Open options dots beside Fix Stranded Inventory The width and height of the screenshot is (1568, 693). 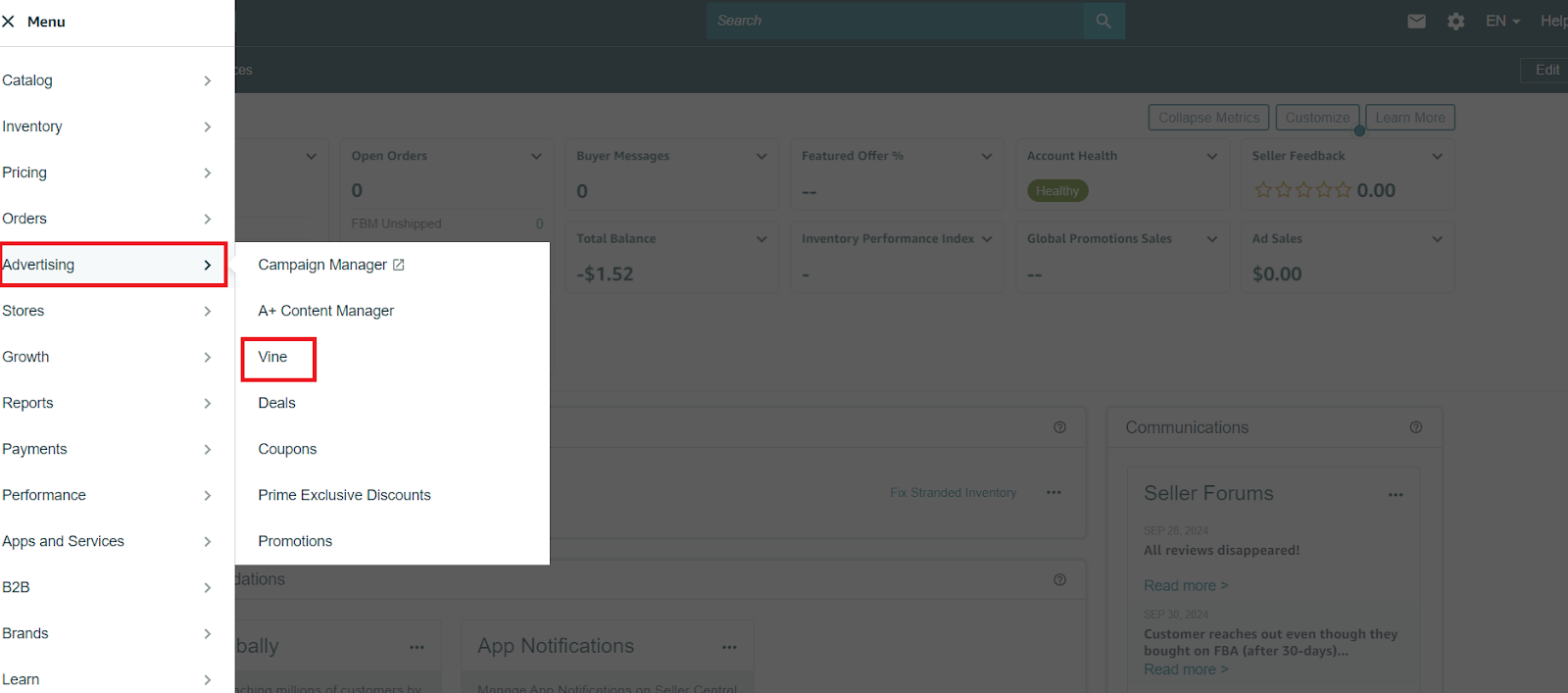click(x=1053, y=492)
